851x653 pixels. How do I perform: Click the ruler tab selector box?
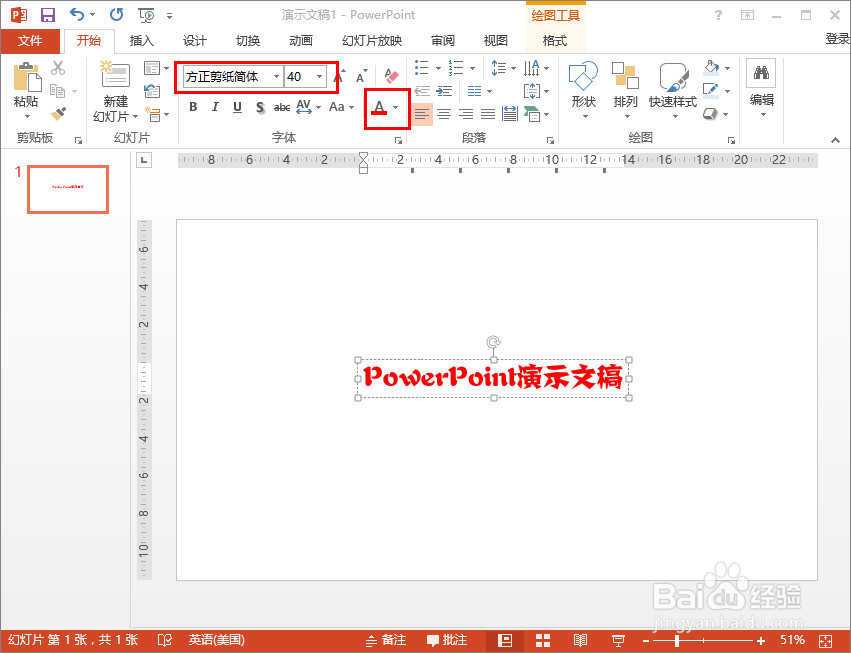(x=144, y=160)
